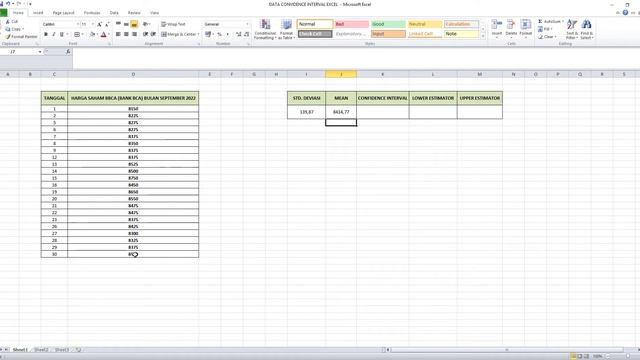Click the Undo icon in the quick access toolbar
640x360 pixels.
click(x=8, y=4)
